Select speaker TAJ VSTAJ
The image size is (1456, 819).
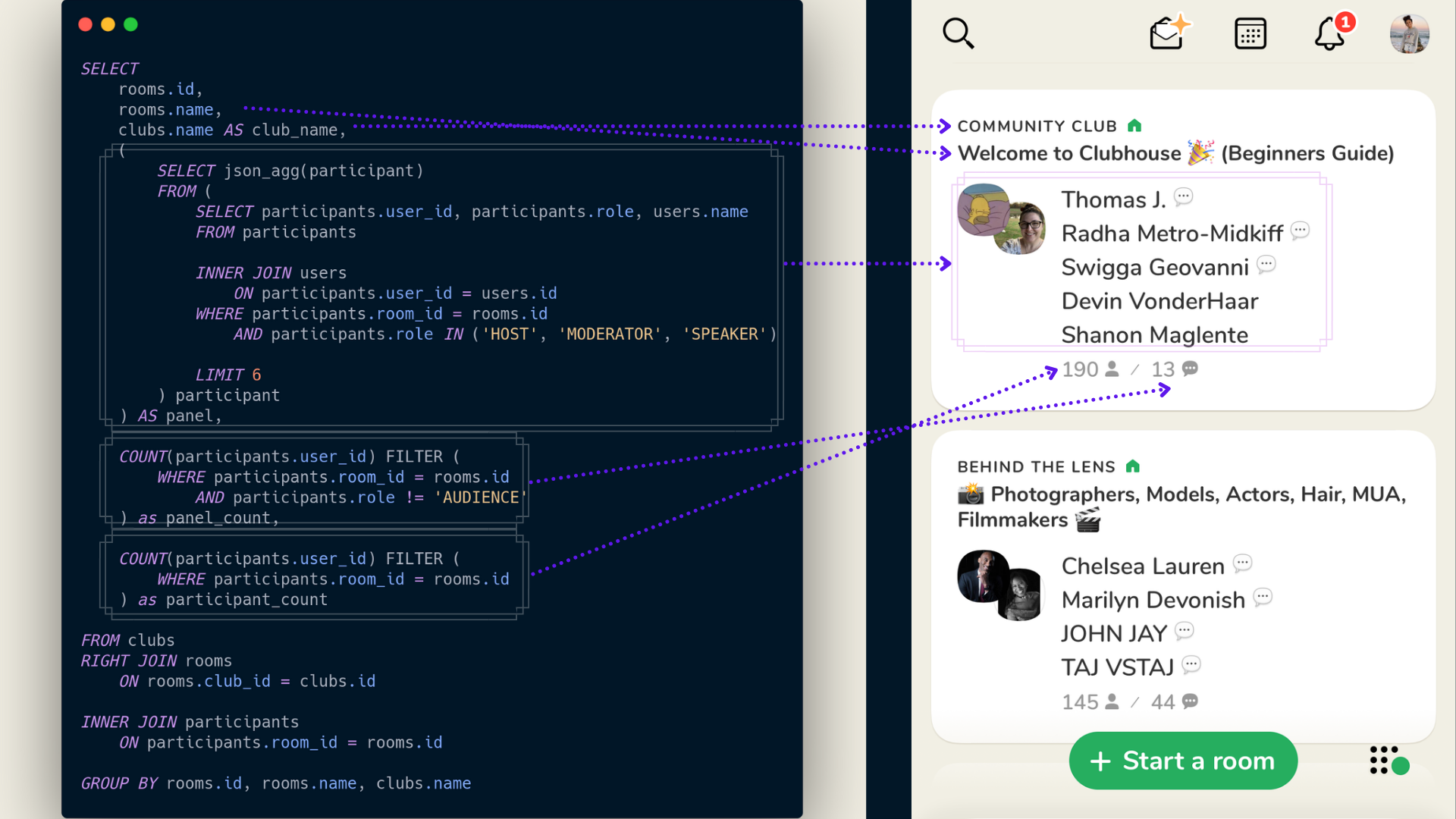coord(1117,667)
